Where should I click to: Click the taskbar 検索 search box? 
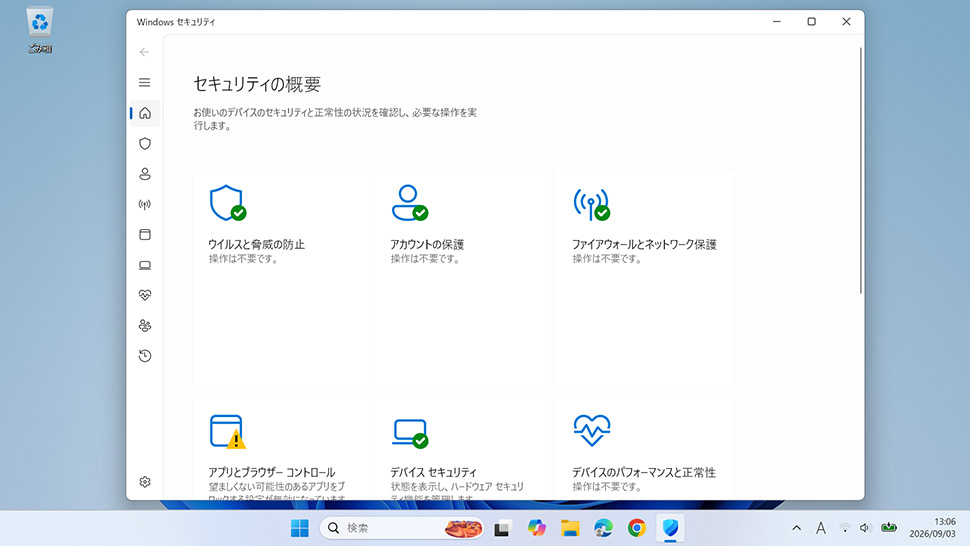point(402,528)
